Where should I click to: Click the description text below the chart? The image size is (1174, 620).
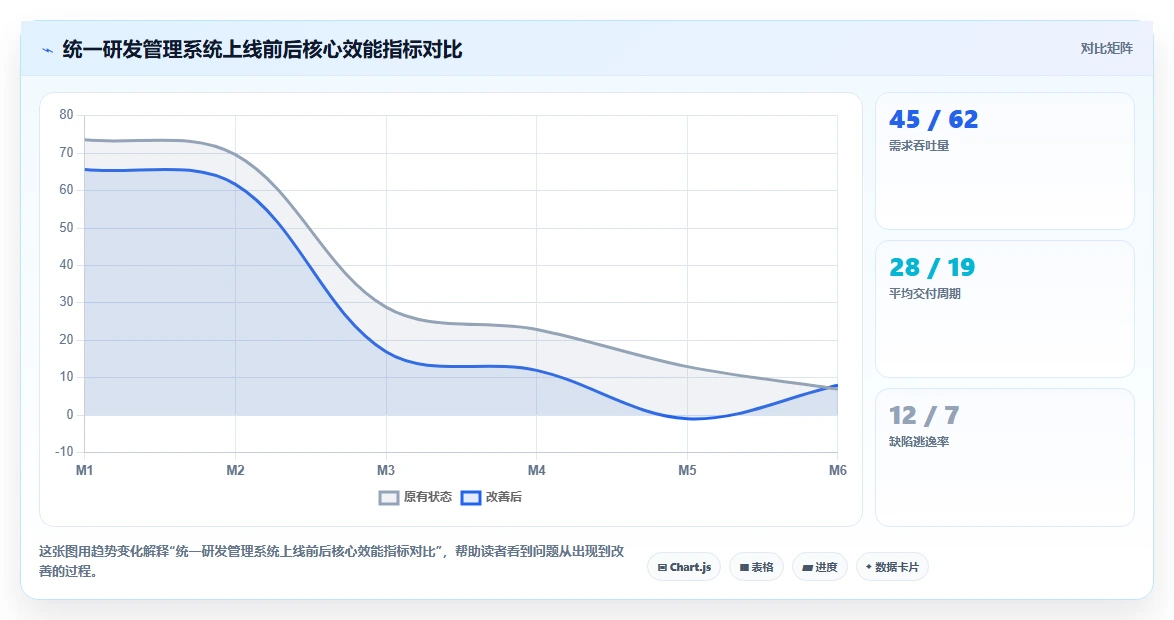[332, 561]
